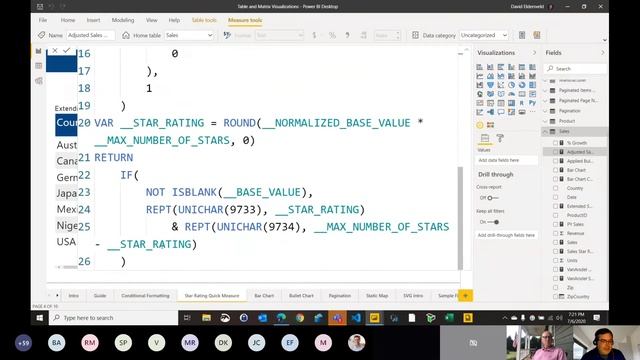Viewport: 640px width, 360px height.
Task: Open Power BI Desktop taskbar icon
Action: 374,318
